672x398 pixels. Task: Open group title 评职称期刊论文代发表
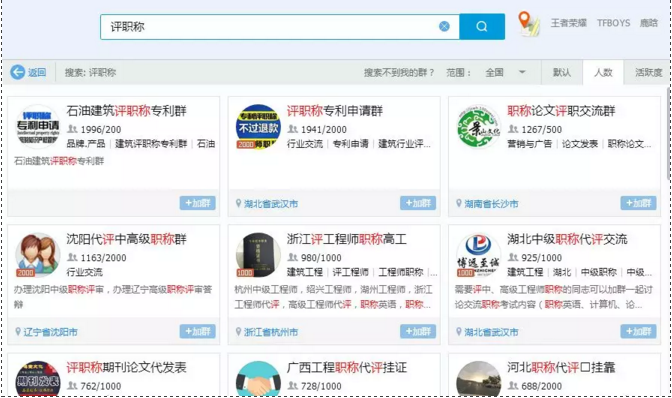pos(126,368)
